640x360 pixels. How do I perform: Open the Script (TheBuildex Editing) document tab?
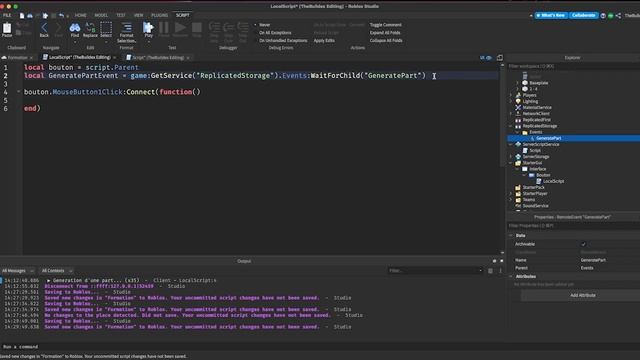pyautogui.click(x=158, y=58)
